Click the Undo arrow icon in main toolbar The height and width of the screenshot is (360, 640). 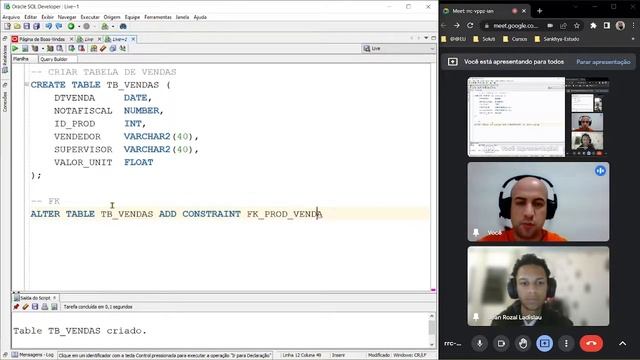click(x=49, y=27)
